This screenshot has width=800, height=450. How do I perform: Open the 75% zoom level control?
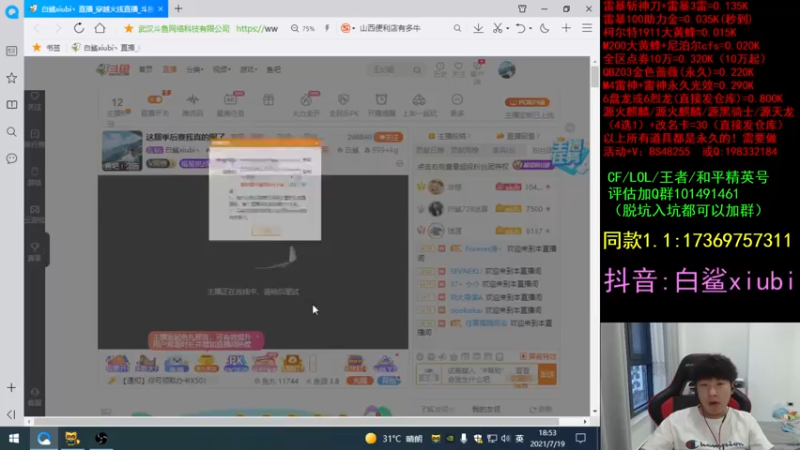(x=303, y=29)
